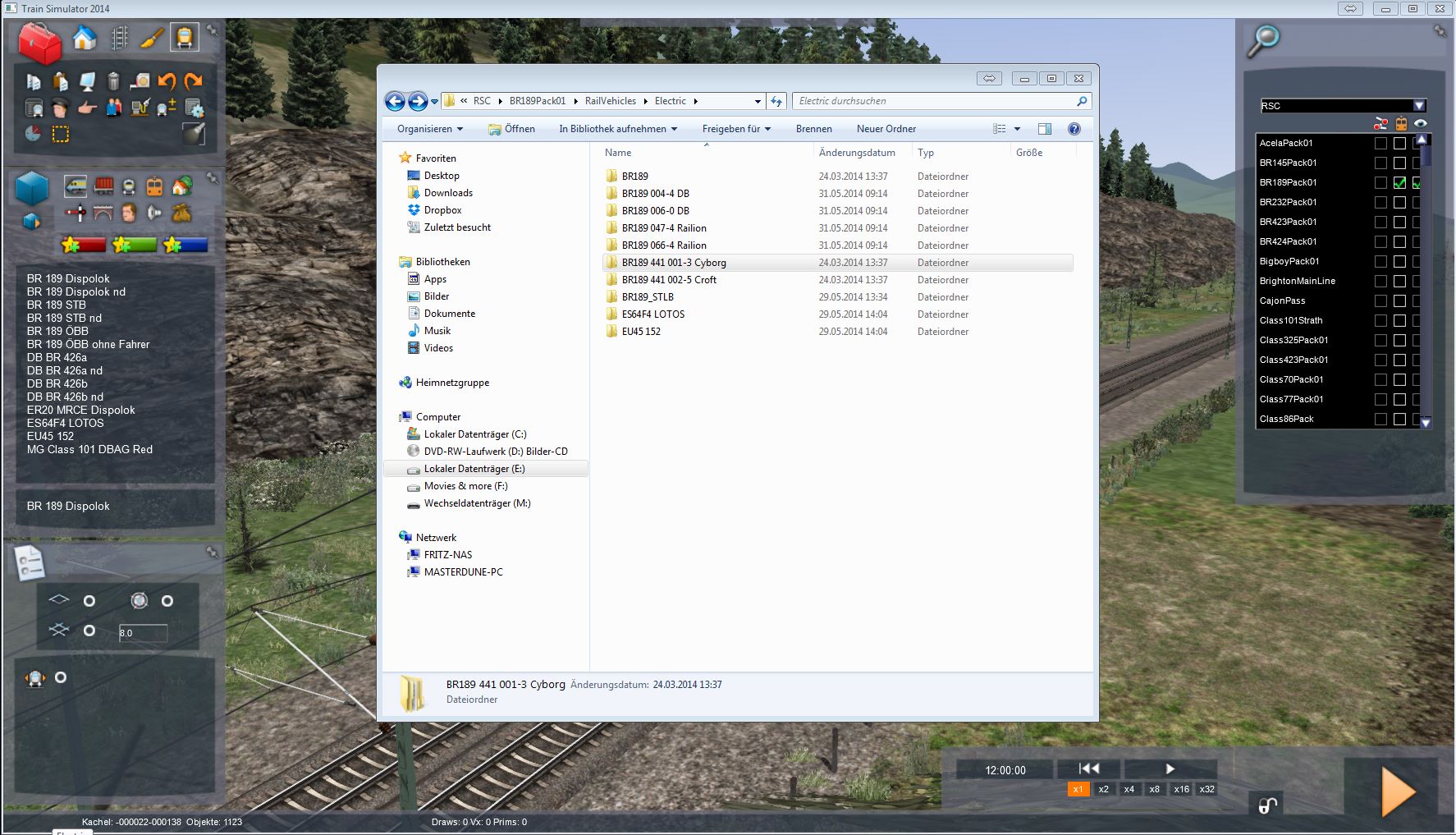
Task: Click the RailVehicles breadcrumb segment
Action: (x=611, y=101)
